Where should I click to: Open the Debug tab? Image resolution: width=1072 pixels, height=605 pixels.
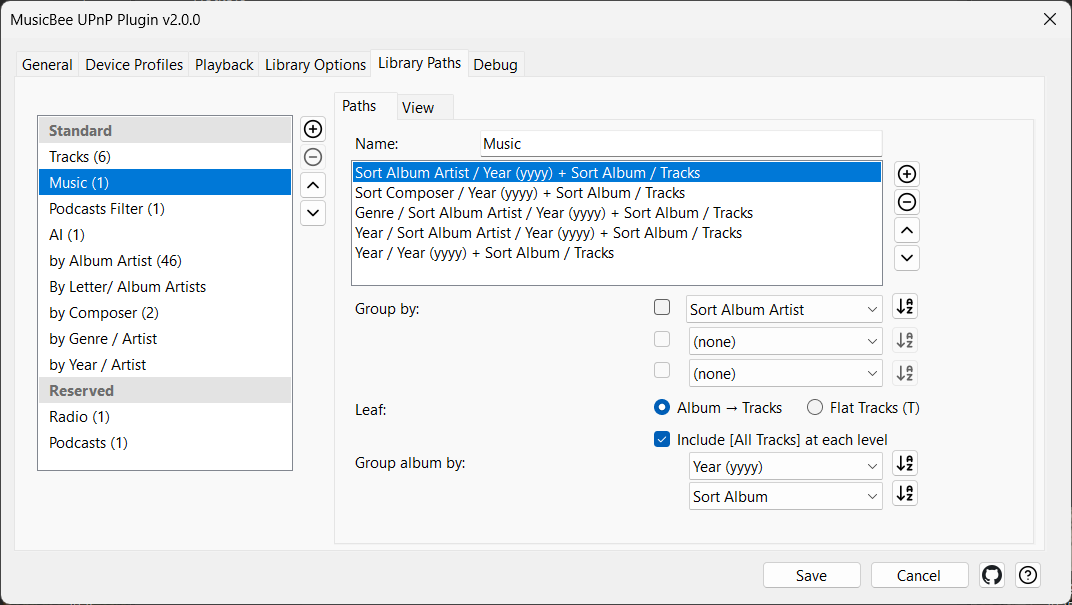[496, 65]
